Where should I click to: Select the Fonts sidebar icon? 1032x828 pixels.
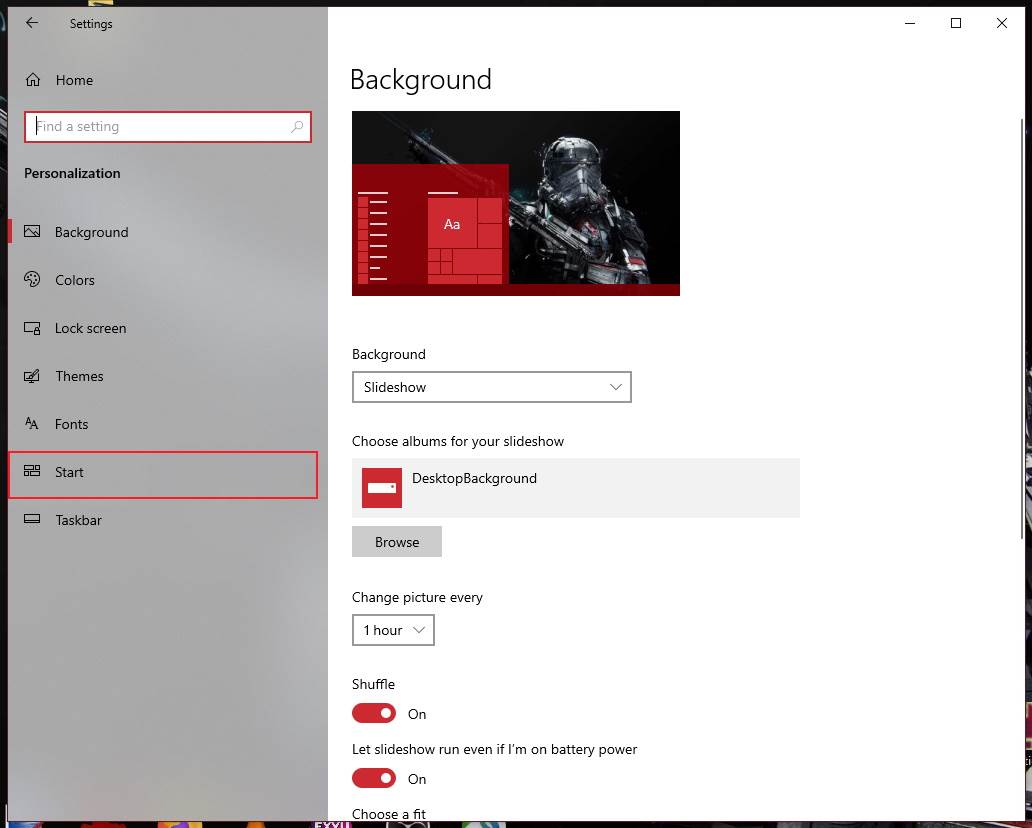pos(33,424)
